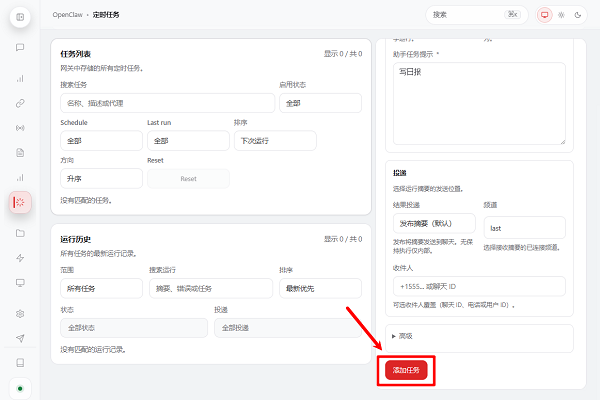Open the 频道 last channel dropdown

coord(525,228)
